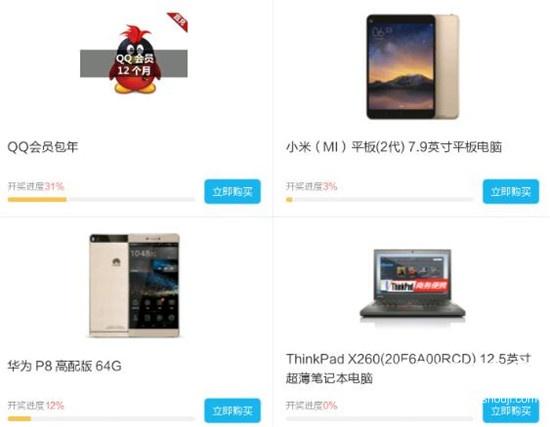Viewport: 550px width, 427px height.
Task: Click the QQ会员 12个月 gray banner
Action: pyautogui.click(x=134, y=64)
